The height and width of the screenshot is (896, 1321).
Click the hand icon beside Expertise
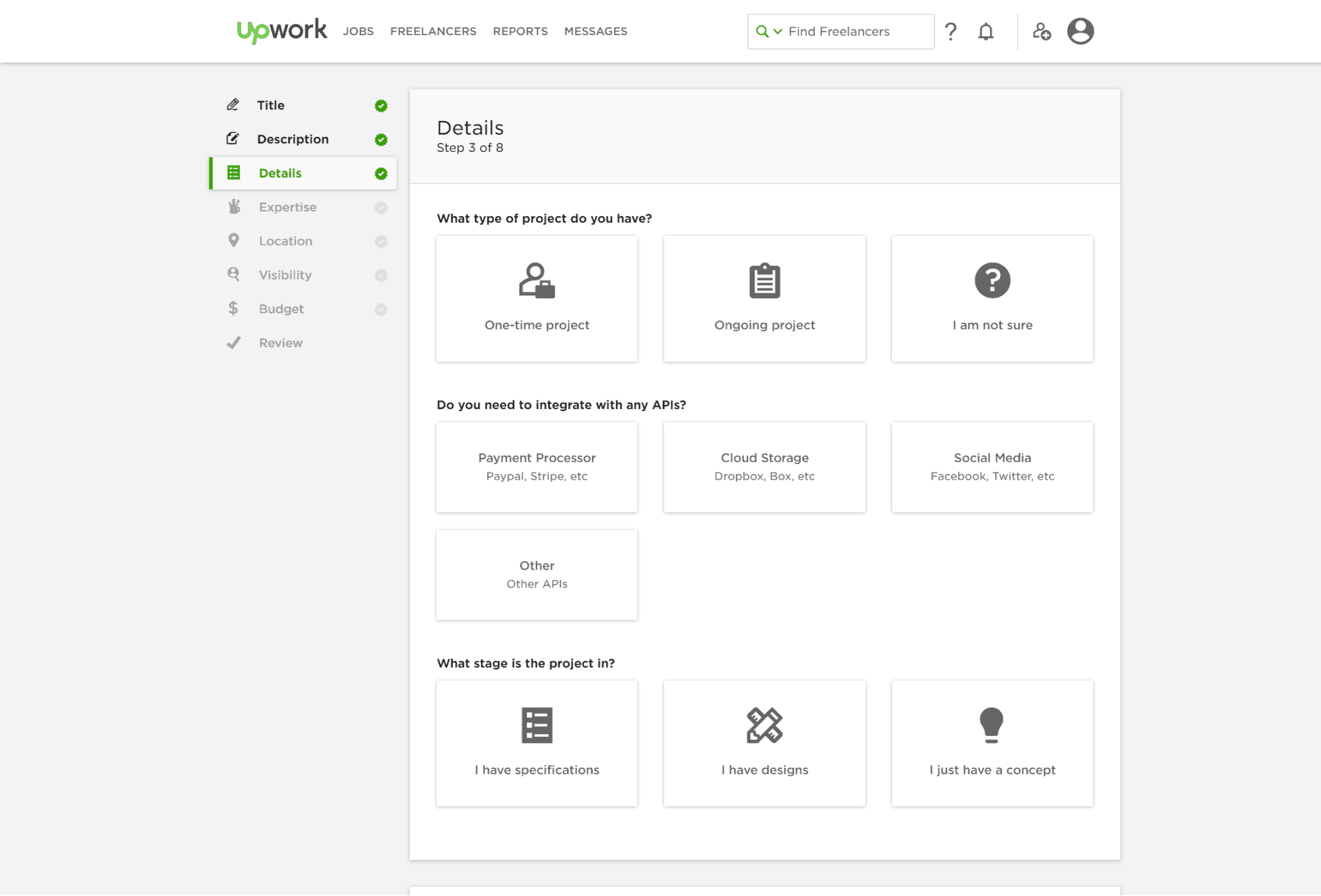point(233,206)
